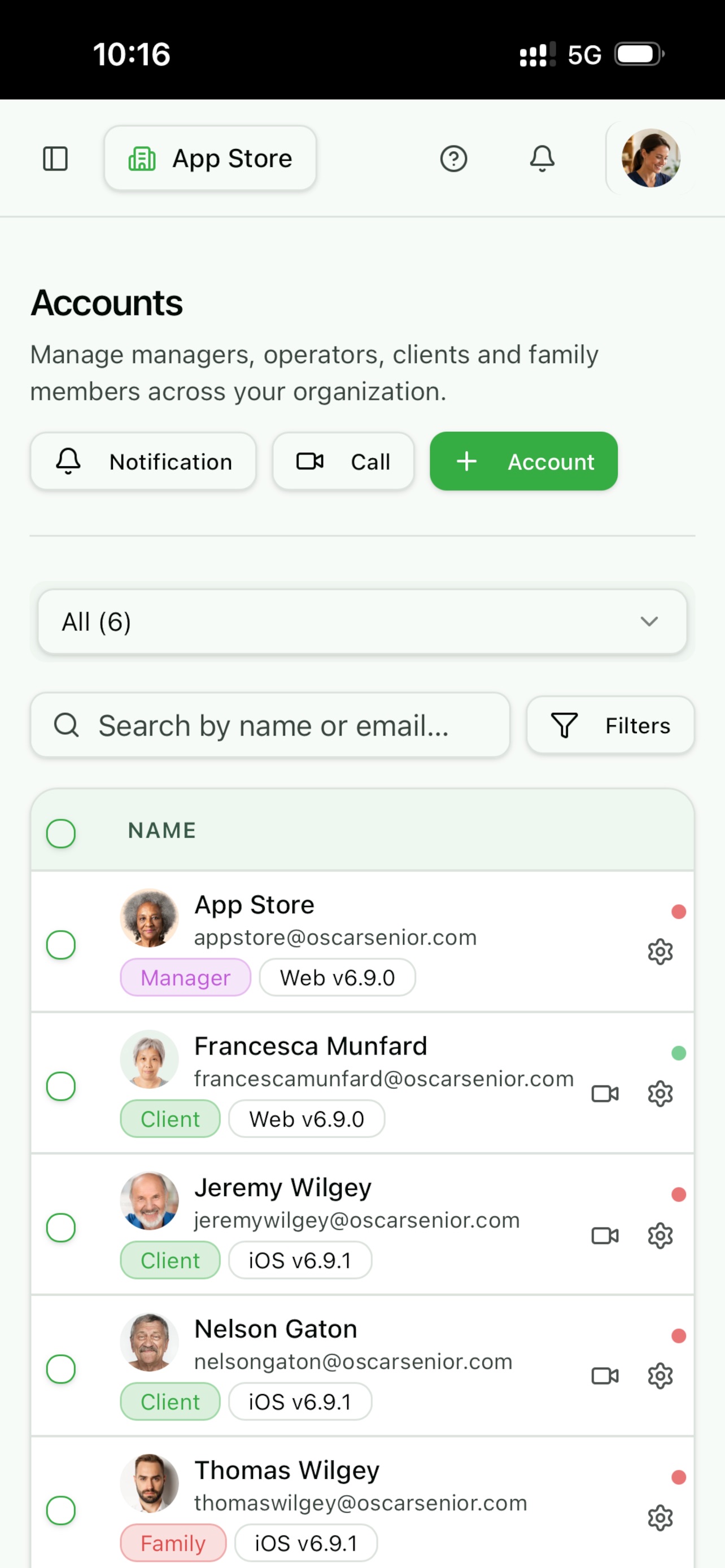The width and height of the screenshot is (725, 1568).
Task: Open settings gear for Jeremy Wilgey
Action: pos(660,1236)
